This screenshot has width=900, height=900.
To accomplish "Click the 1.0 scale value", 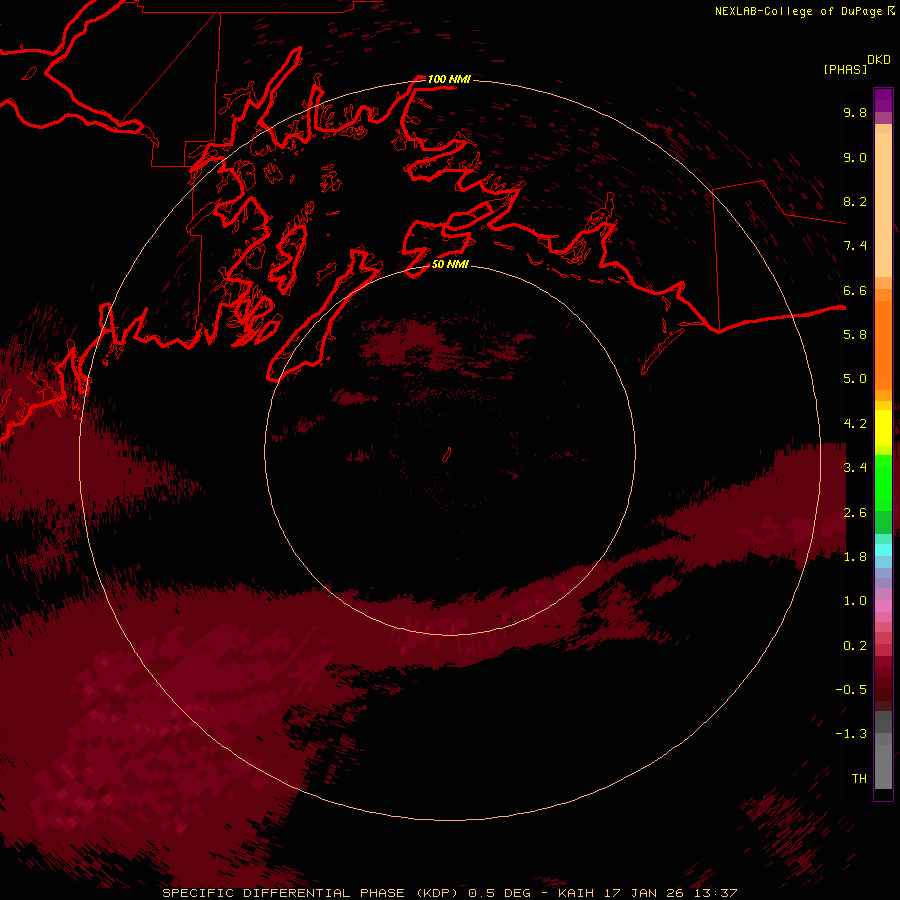I will coord(855,601).
